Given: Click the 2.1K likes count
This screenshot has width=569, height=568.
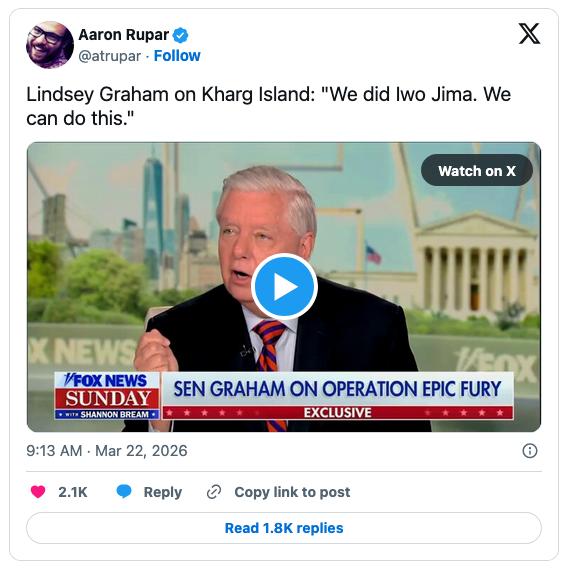Looking at the screenshot, I should click(x=73, y=492).
